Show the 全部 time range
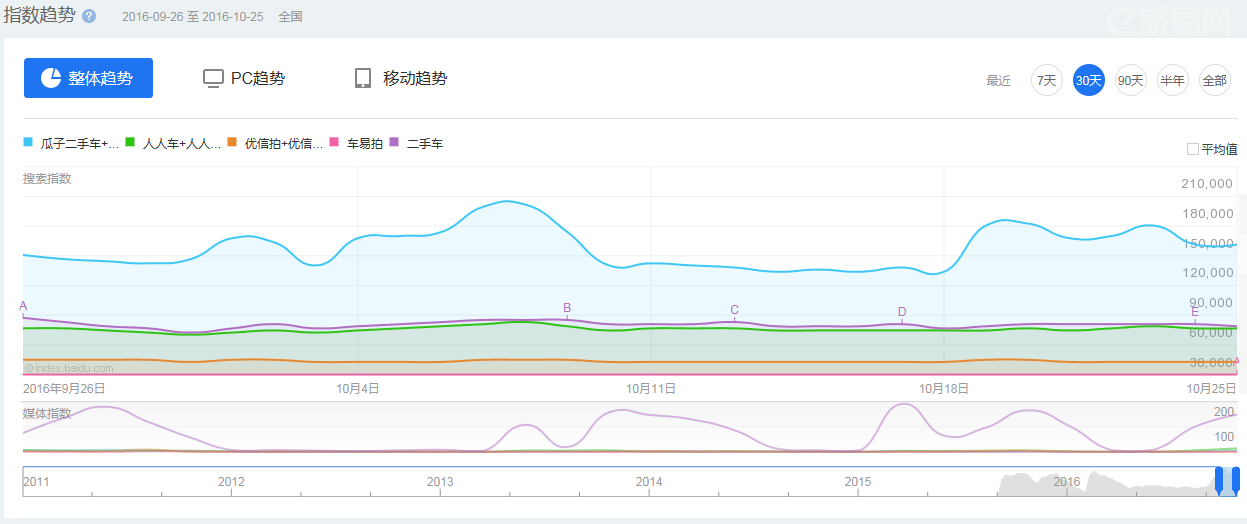 [x=1214, y=81]
